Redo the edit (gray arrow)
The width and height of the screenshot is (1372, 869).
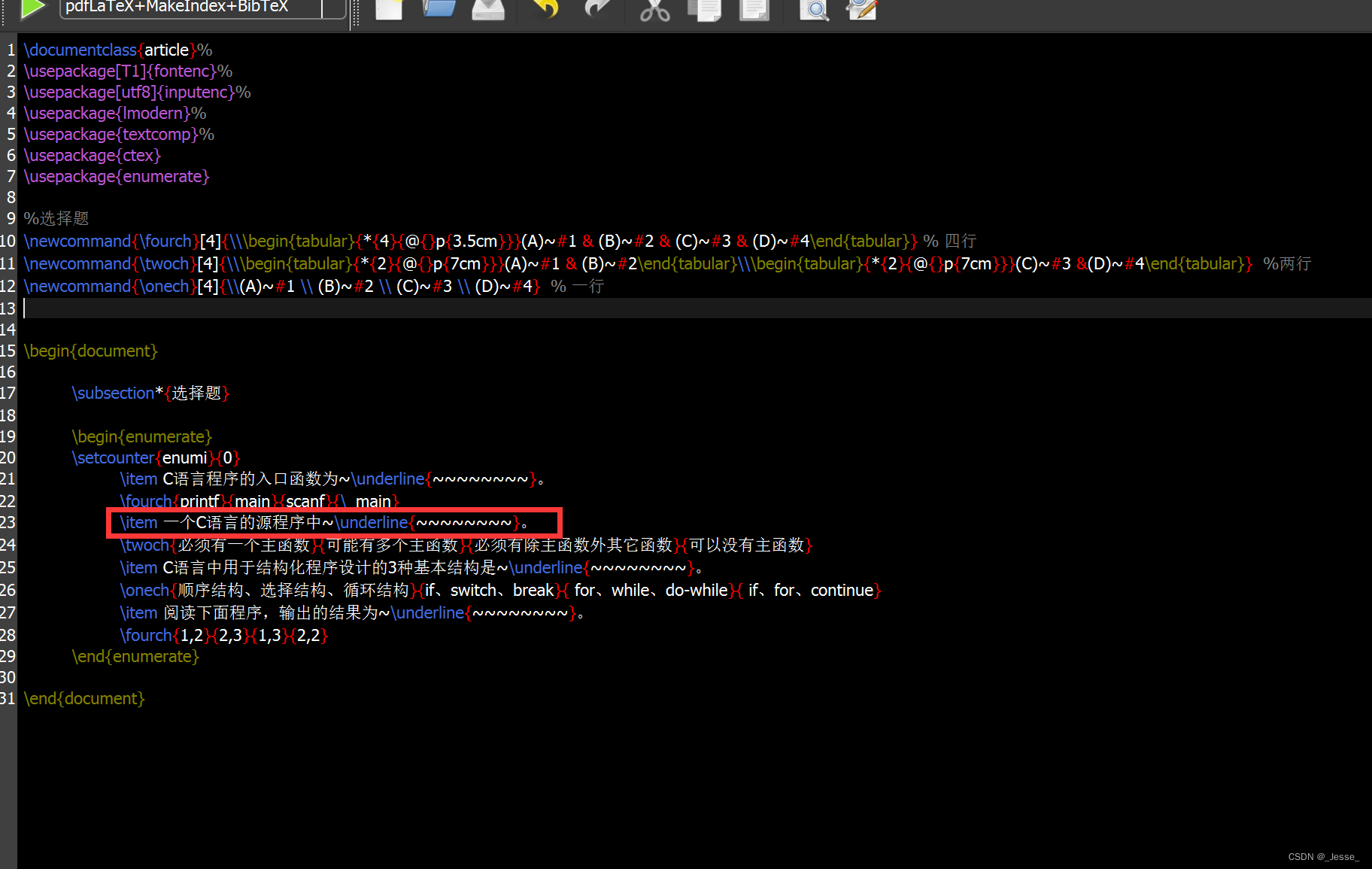598,9
